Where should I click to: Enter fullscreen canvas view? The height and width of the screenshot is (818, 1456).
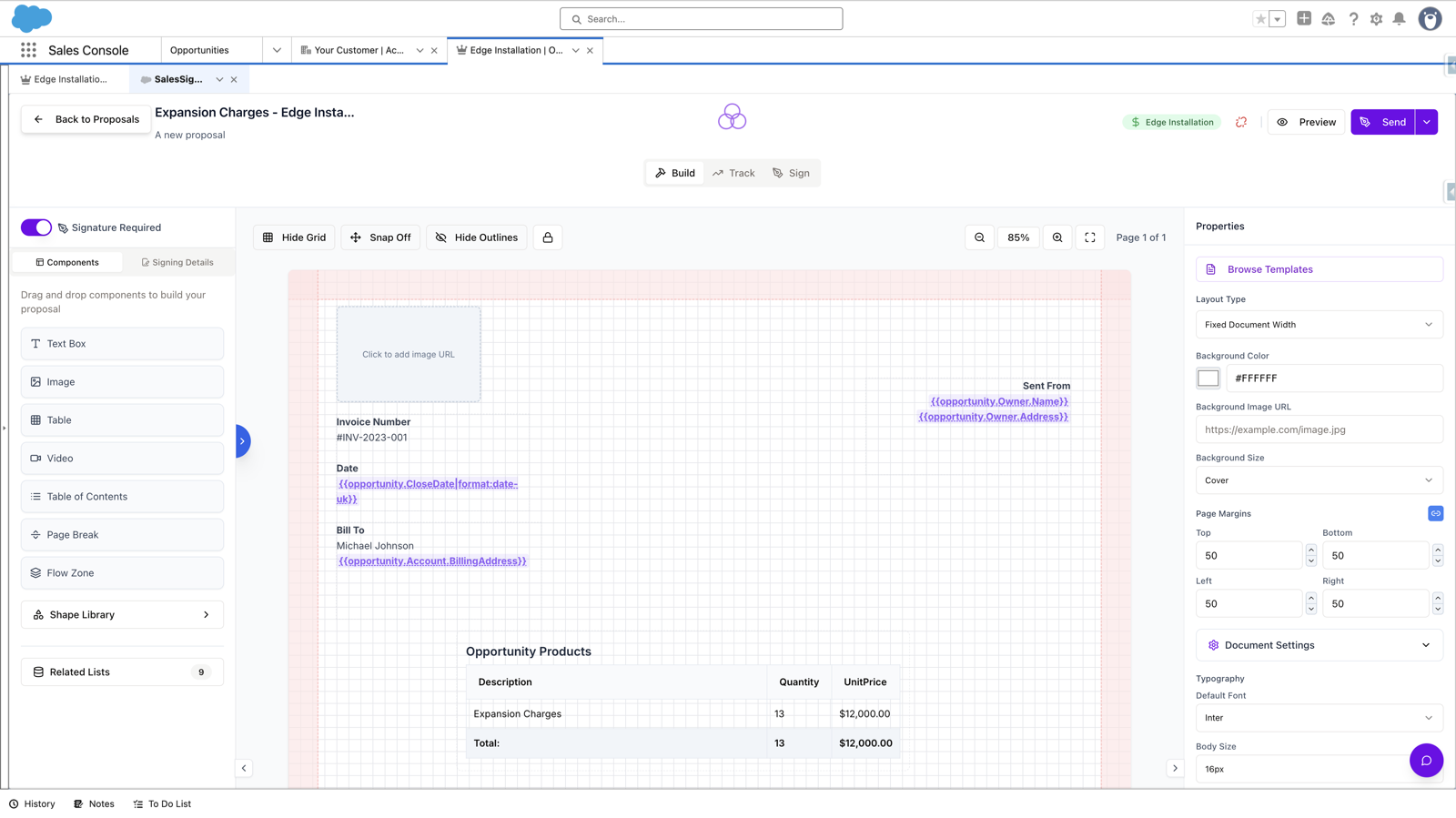click(1090, 237)
